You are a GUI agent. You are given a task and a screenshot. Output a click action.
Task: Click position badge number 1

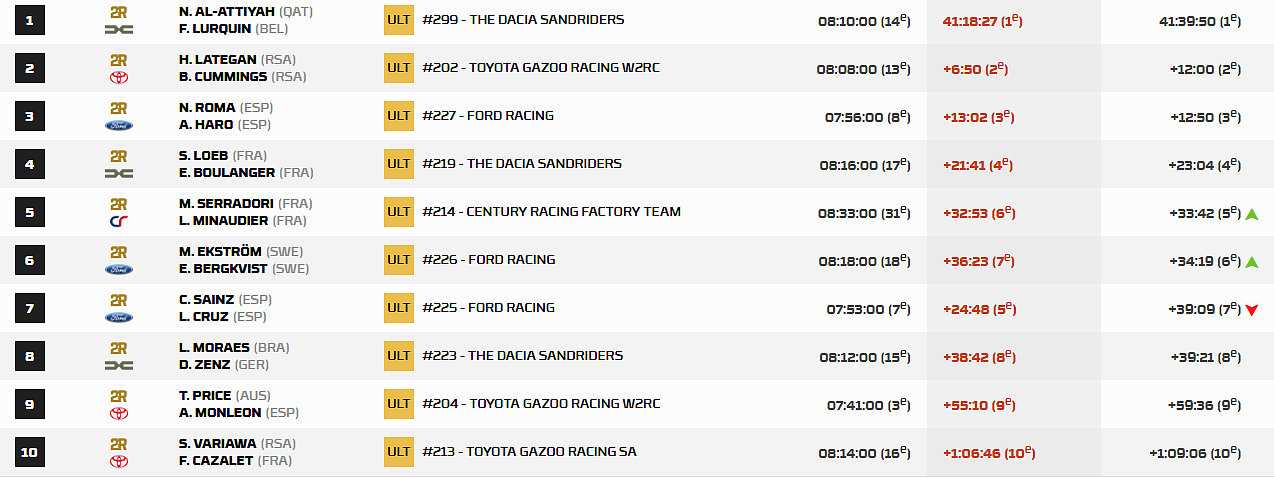(30, 20)
